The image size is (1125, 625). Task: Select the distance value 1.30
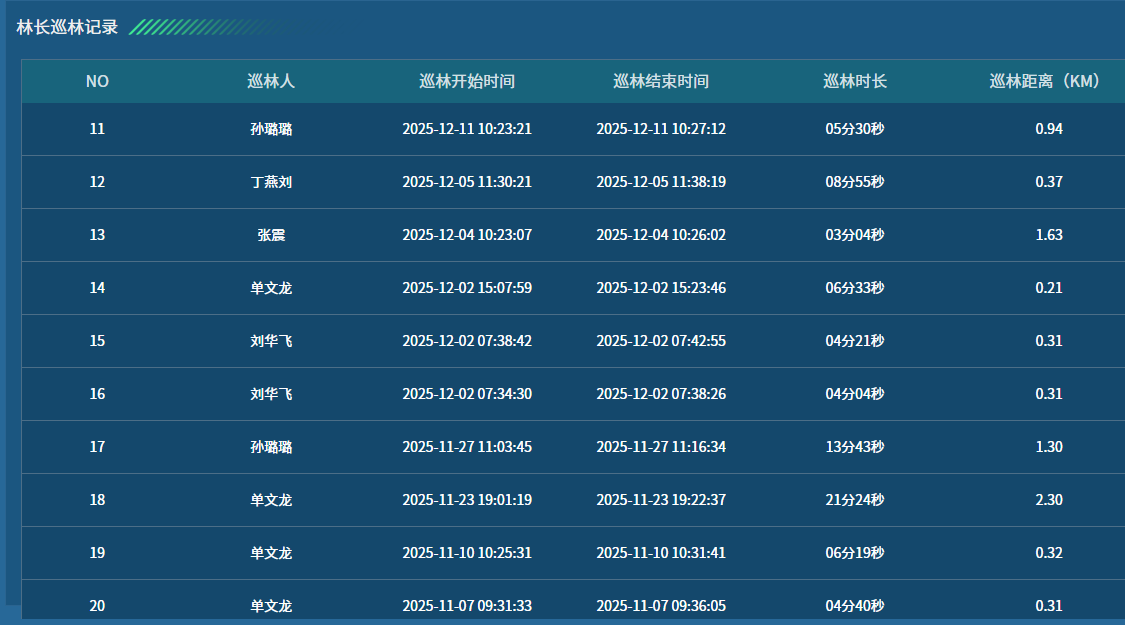pos(1049,447)
